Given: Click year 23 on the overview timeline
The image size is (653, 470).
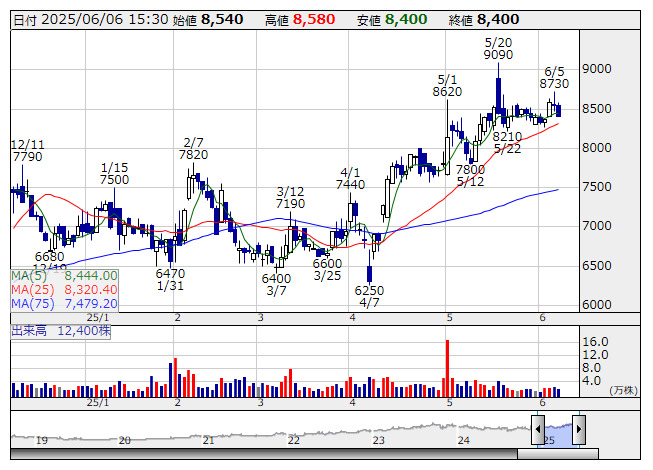Looking at the screenshot, I should (x=378, y=440).
